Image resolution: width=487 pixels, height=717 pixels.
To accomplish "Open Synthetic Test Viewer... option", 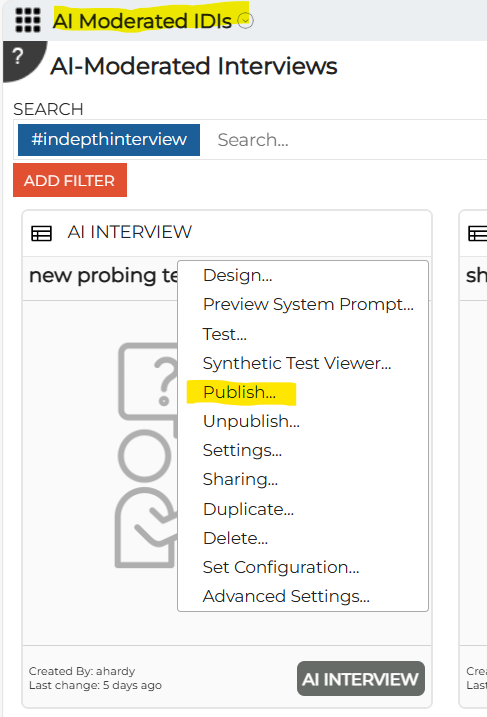I will (297, 363).
